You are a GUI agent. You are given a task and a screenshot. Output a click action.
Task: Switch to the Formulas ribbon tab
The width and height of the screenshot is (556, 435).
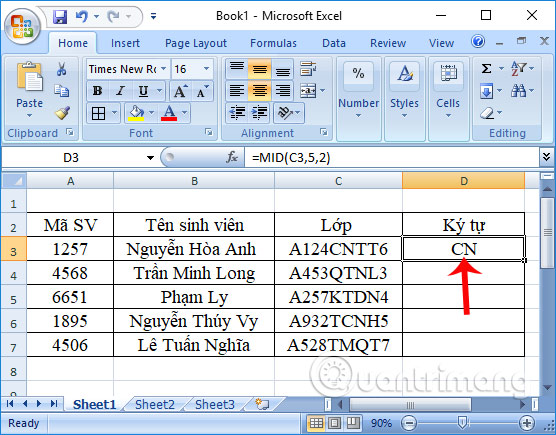(x=273, y=43)
